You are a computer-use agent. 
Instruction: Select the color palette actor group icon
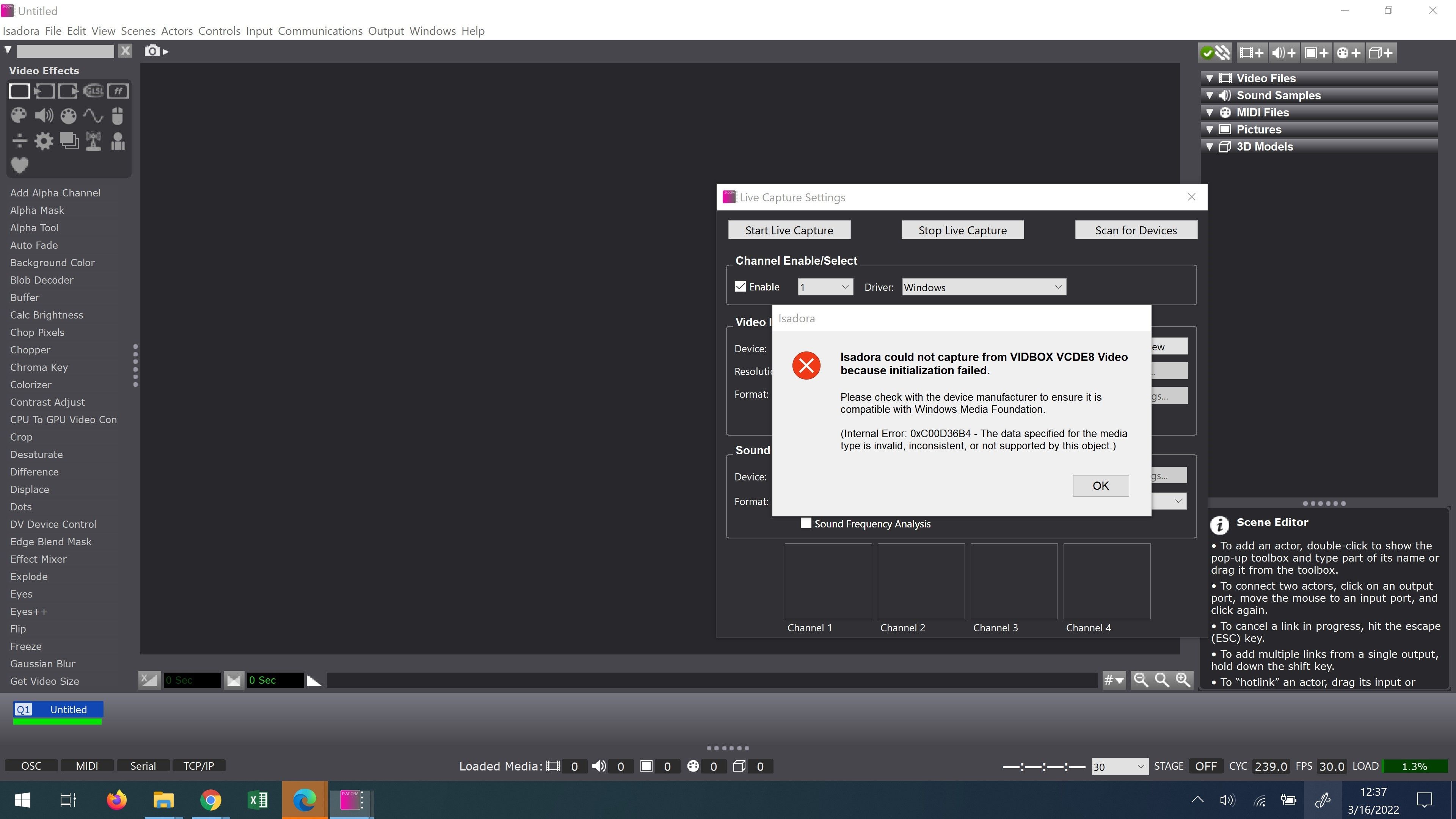click(19, 116)
